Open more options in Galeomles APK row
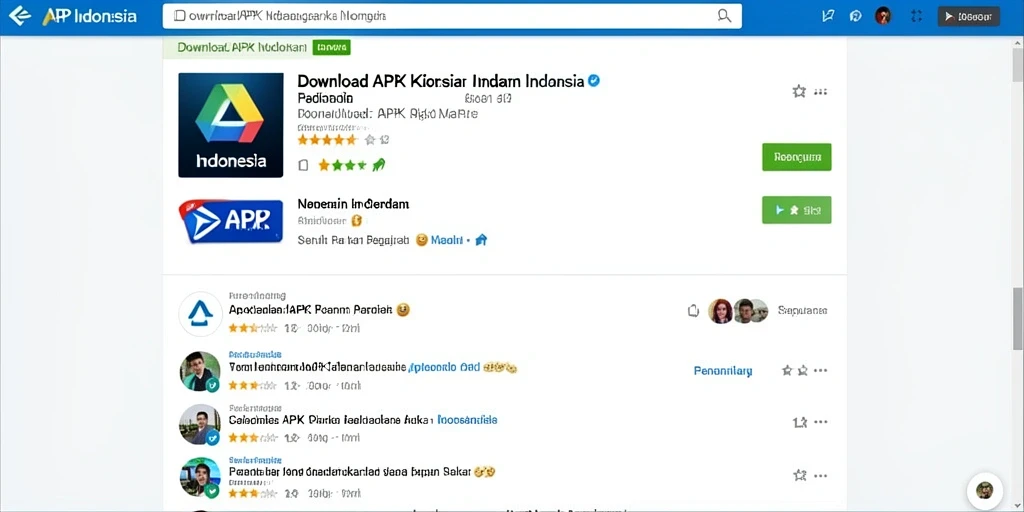This screenshot has height=512, width=1024. pos(821,423)
